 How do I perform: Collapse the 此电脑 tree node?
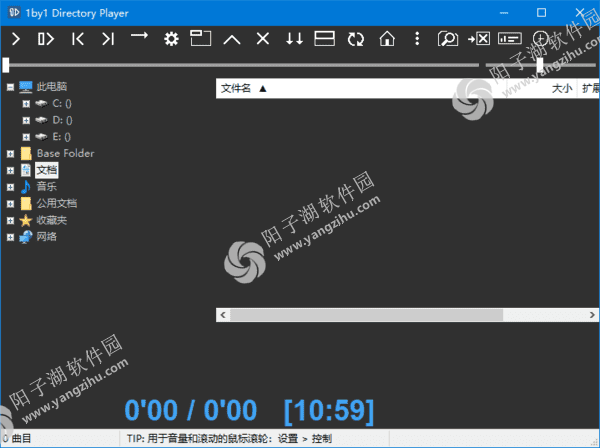point(10,87)
